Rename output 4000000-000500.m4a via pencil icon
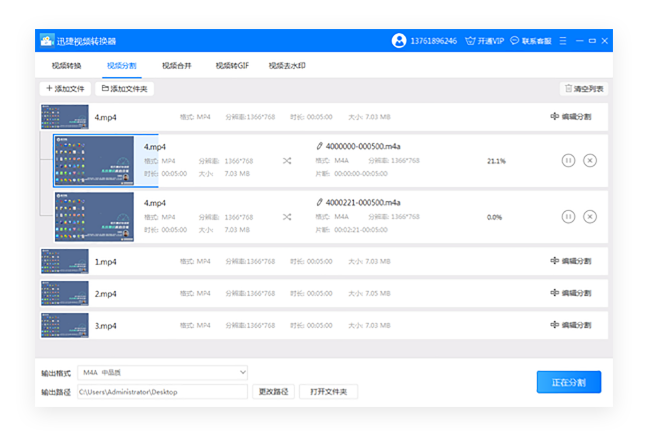Screen dimensions: 650x448 pyautogui.click(x=319, y=146)
